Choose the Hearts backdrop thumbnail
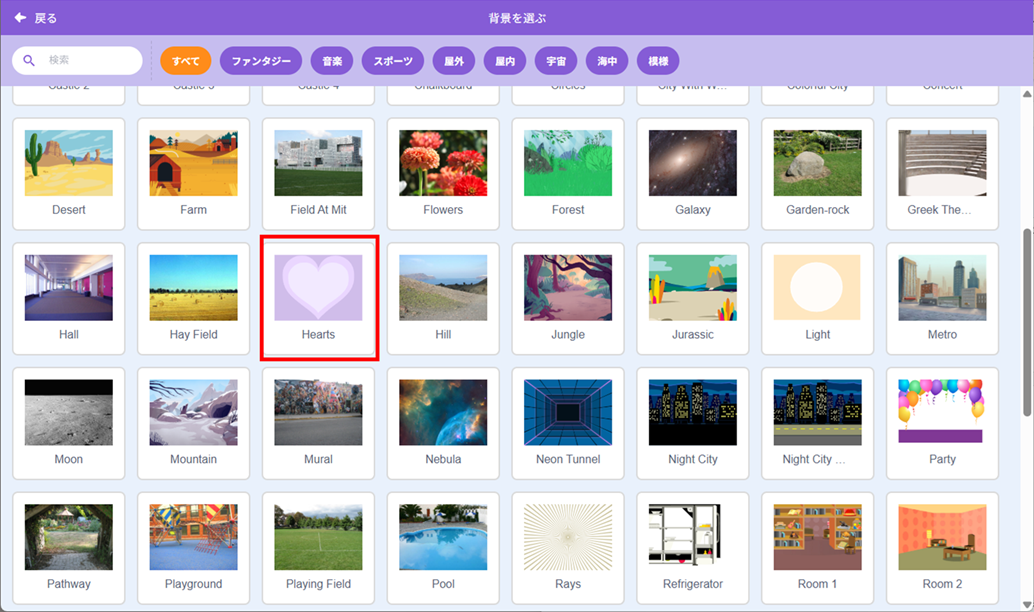This screenshot has width=1034, height=612. (x=318, y=298)
